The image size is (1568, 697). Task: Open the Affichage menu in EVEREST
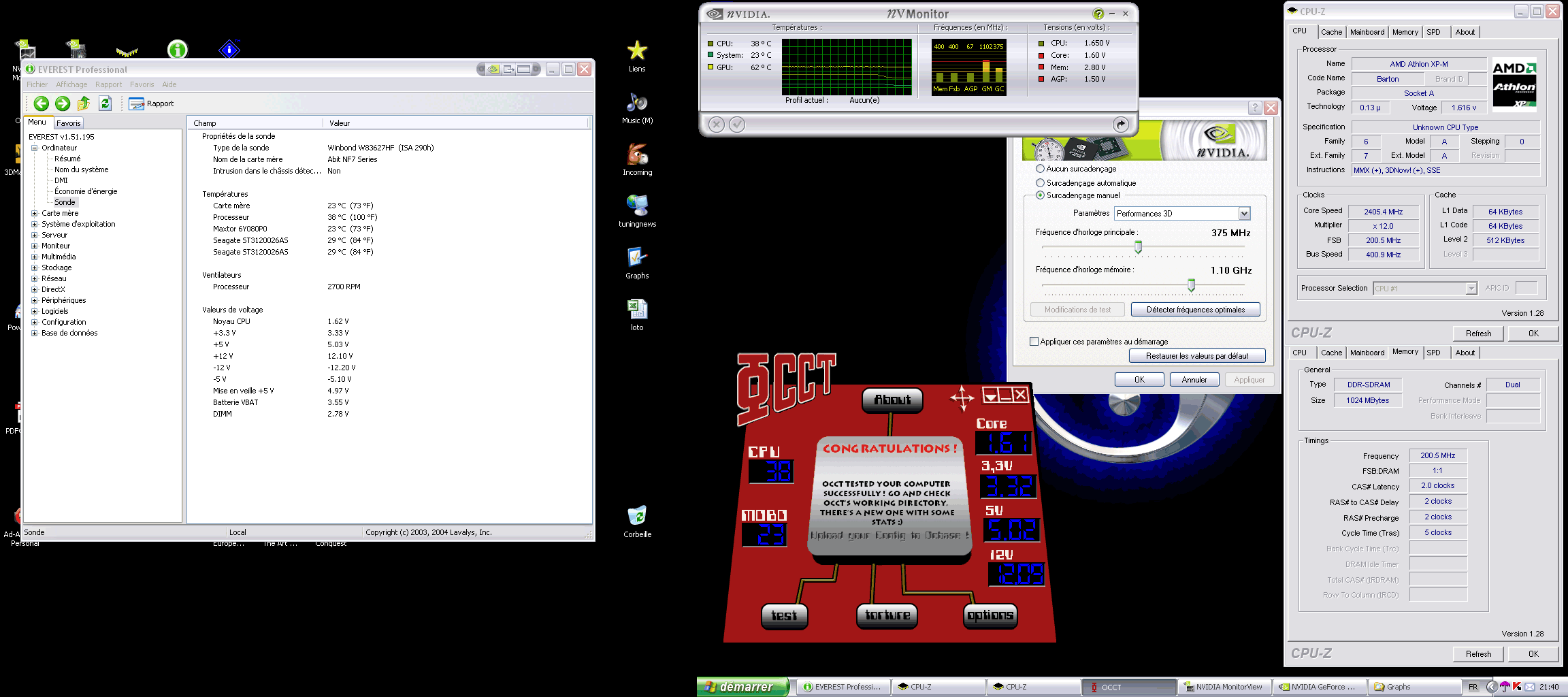[71, 84]
